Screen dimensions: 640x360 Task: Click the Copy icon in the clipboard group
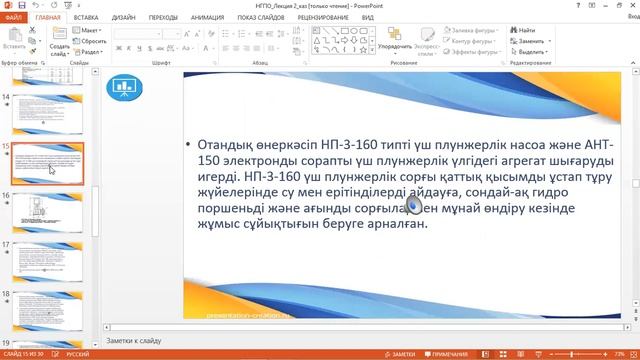(x=32, y=40)
